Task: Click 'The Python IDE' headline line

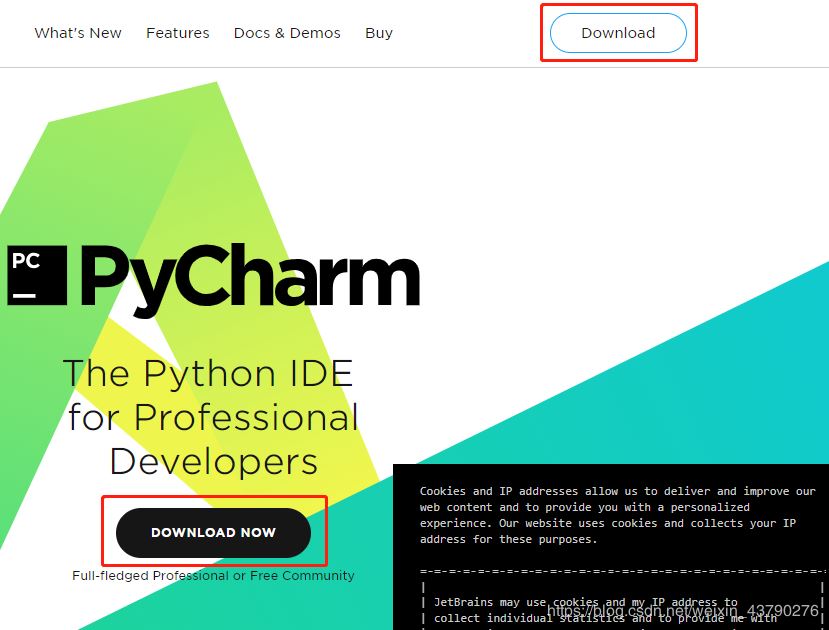Action: (x=208, y=373)
